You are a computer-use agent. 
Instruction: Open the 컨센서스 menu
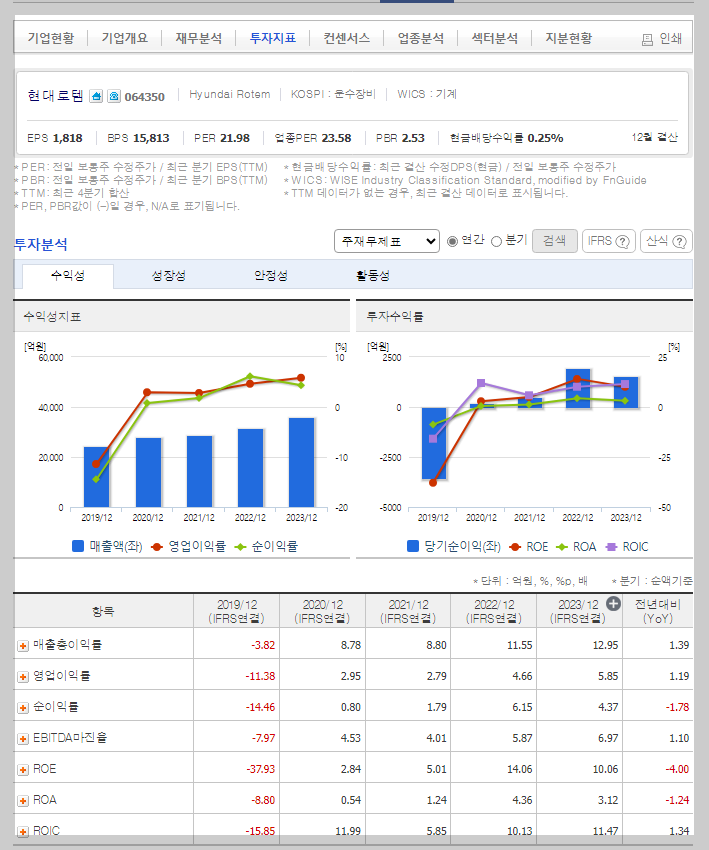346,38
